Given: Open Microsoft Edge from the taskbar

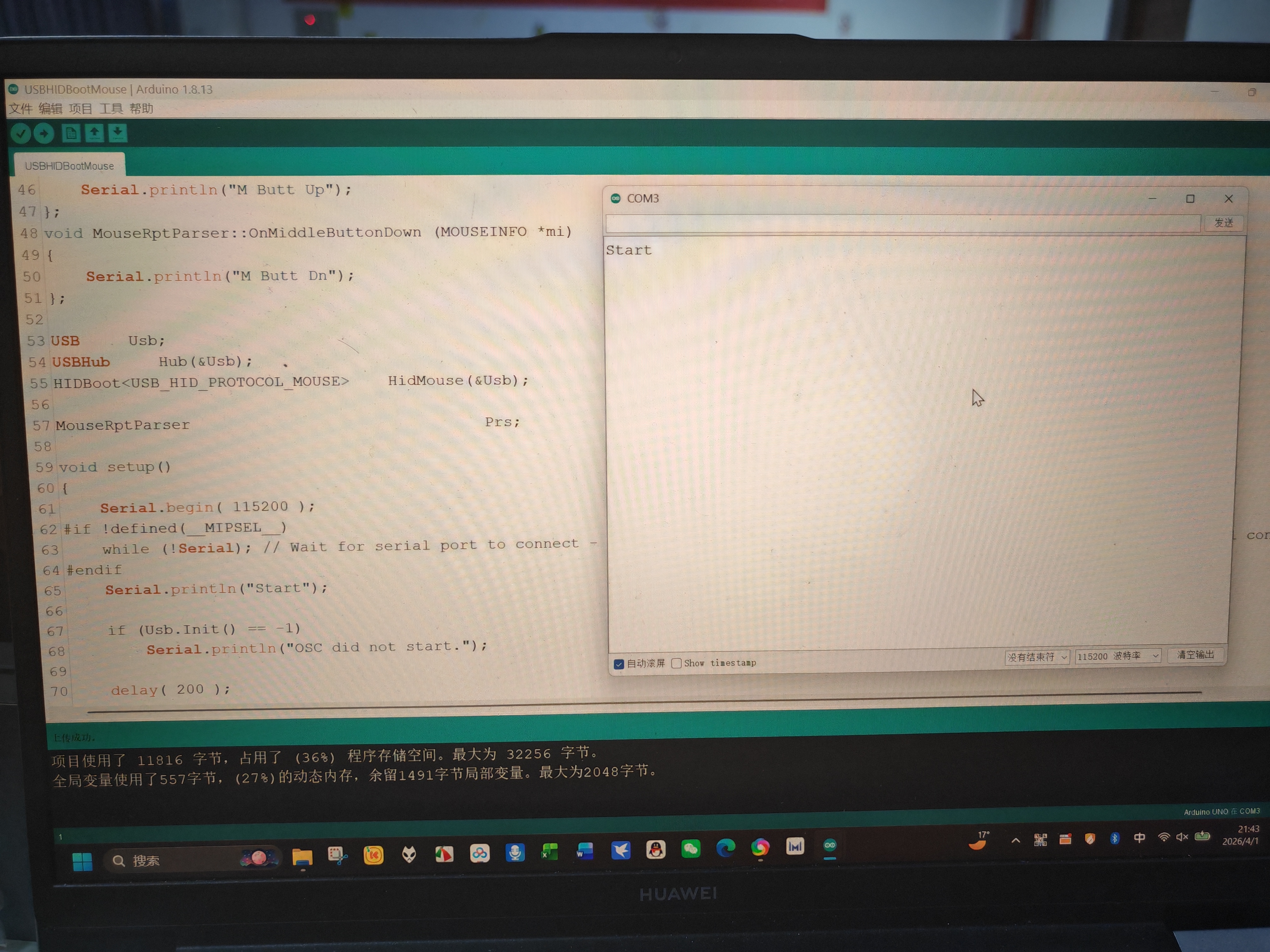Looking at the screenshot, I should coord(726,848).
